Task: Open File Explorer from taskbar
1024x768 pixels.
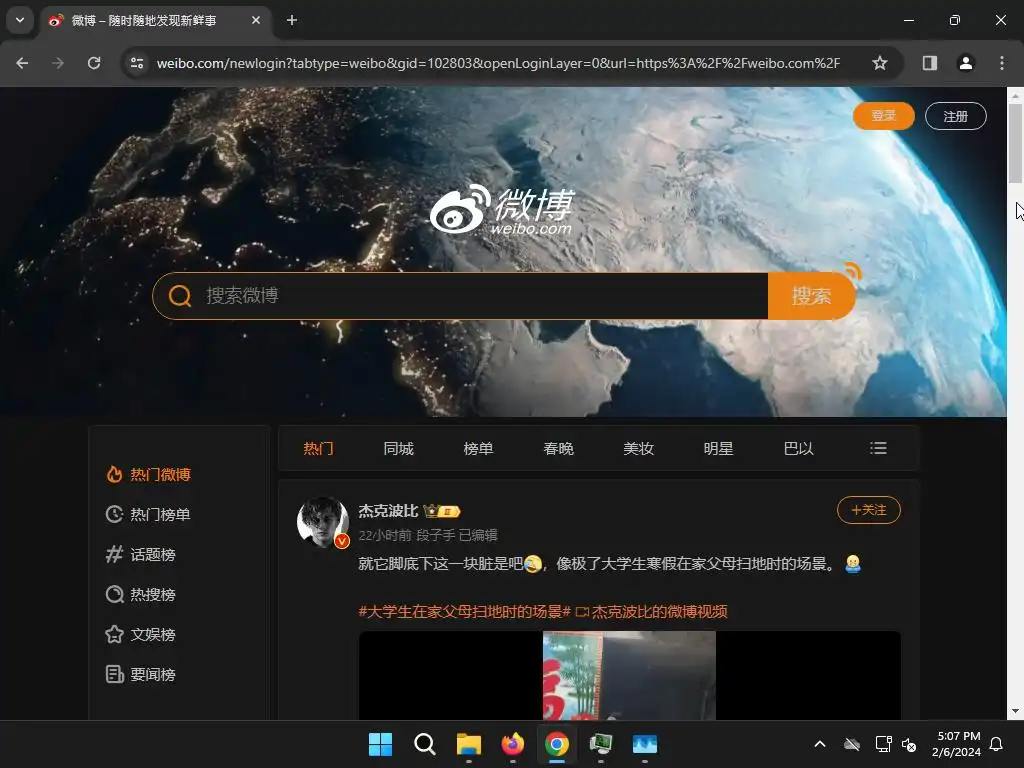Action: coord(468,744)
